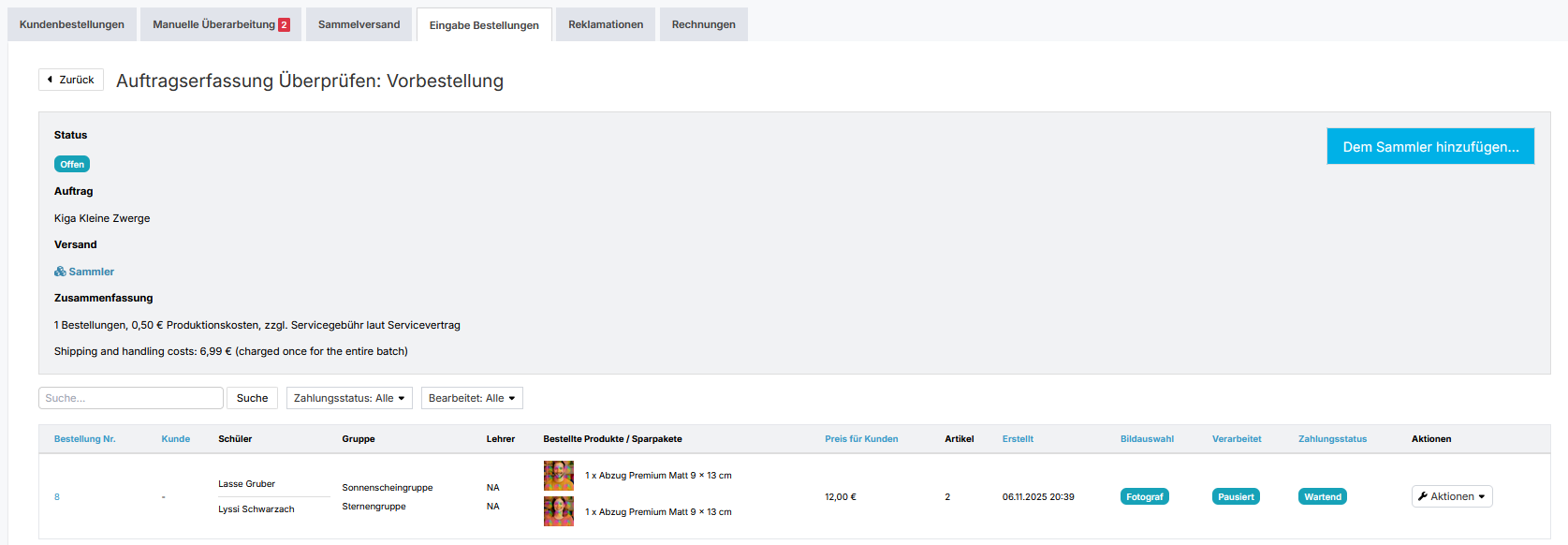Image resolution: width=1568 pixels, height=545 pixels.
Task: Sort by Bestellung Nr. column
Action: 85,438
